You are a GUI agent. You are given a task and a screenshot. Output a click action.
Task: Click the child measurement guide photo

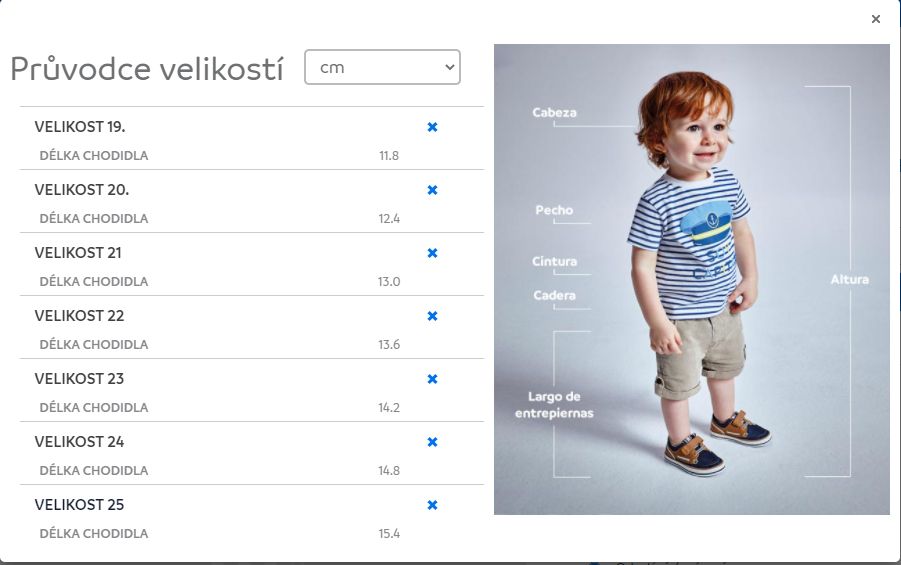point(692,279)
